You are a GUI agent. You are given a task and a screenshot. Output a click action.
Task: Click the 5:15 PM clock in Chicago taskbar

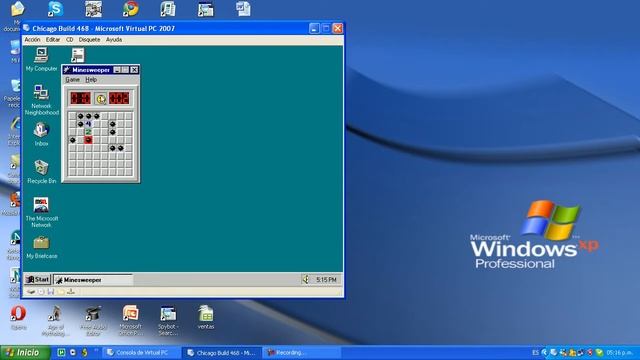326,280
